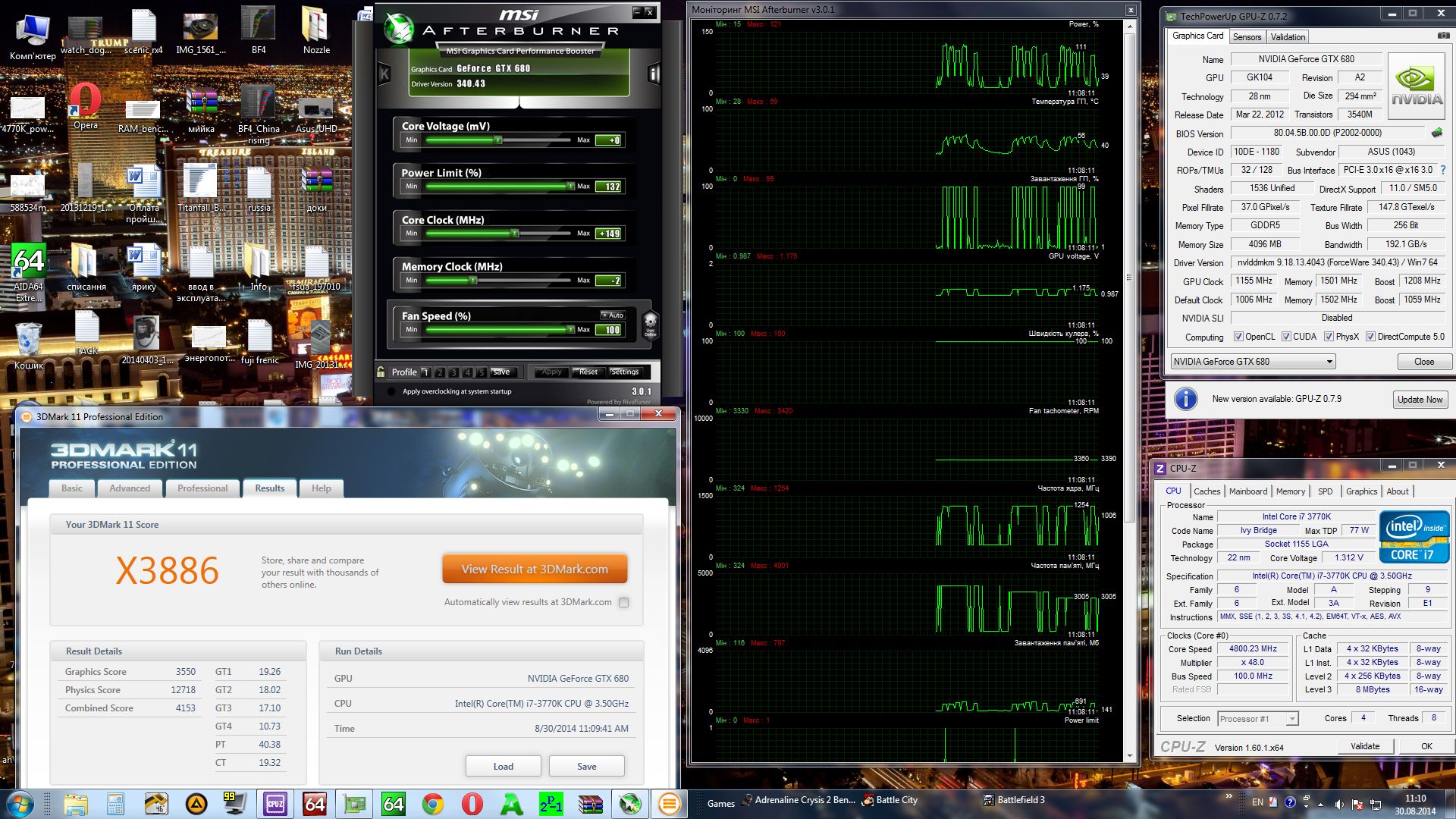Click the Opera icon in the taskbar
This screenshot has width=1456, height=819.
pos(472,803)
